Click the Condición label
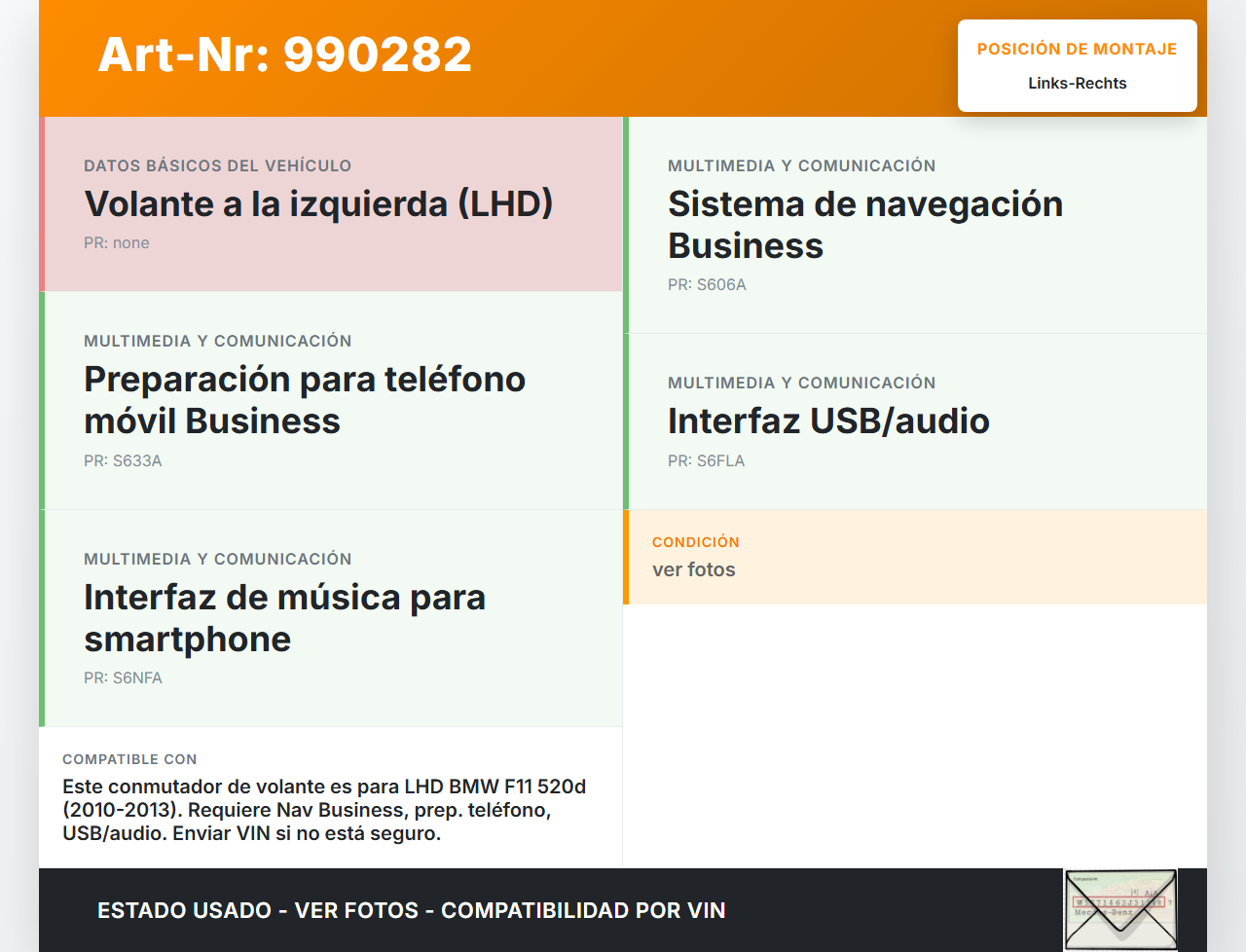 point(695,542)
